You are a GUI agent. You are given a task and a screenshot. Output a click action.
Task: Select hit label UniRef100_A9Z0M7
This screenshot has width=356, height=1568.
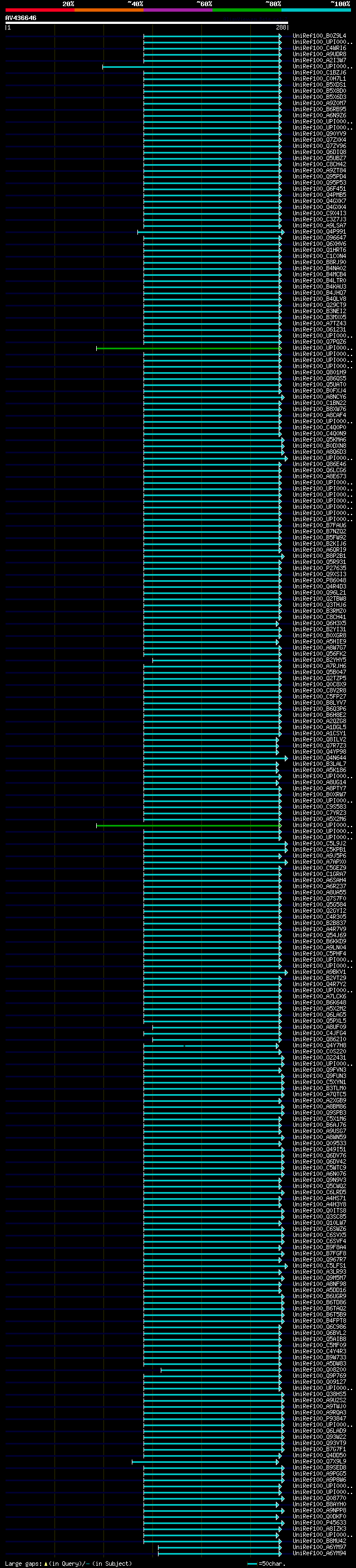tap(319, 103)
